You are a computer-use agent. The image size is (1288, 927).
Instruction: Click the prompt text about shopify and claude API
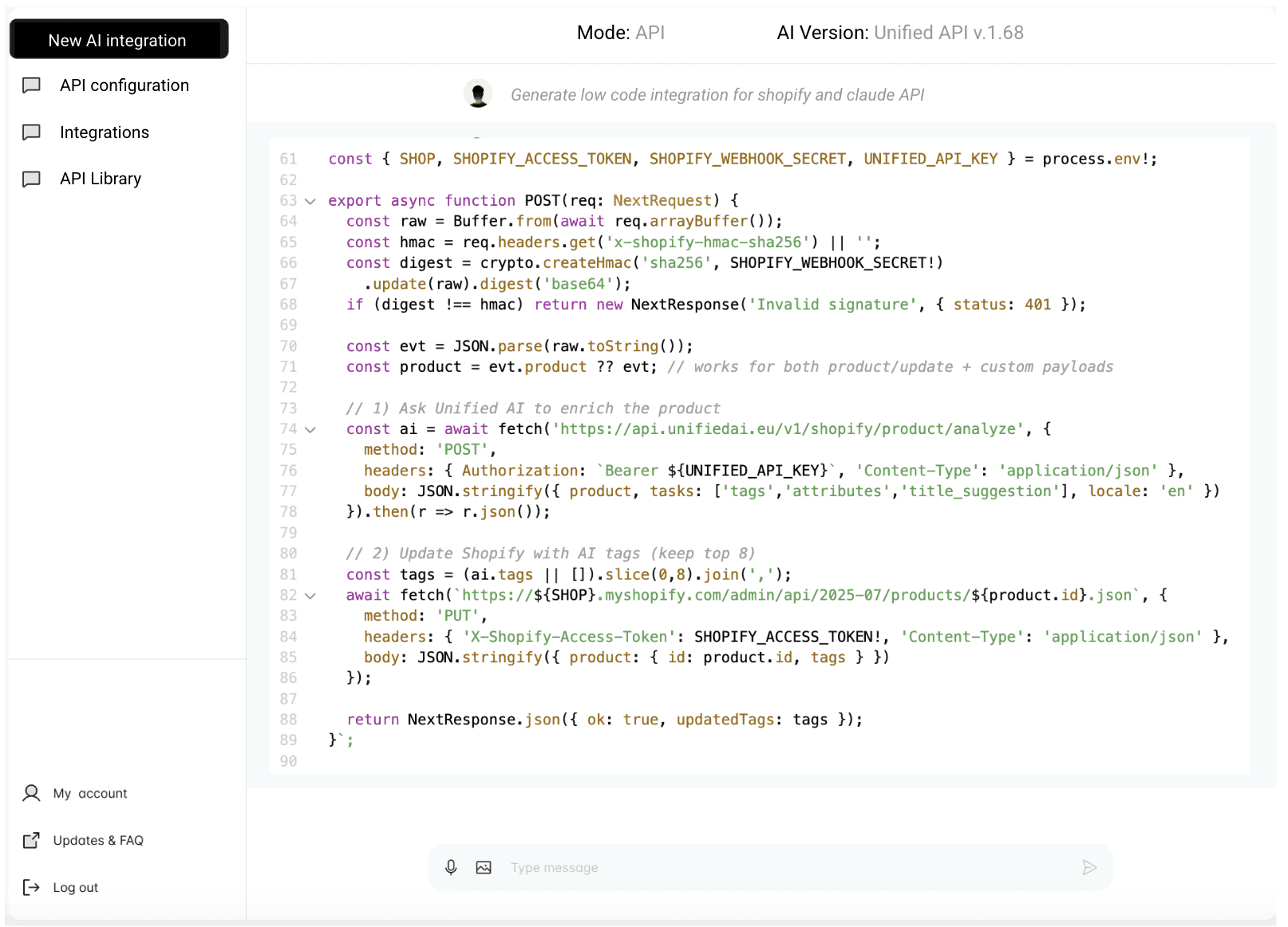(x=717, y=95)
